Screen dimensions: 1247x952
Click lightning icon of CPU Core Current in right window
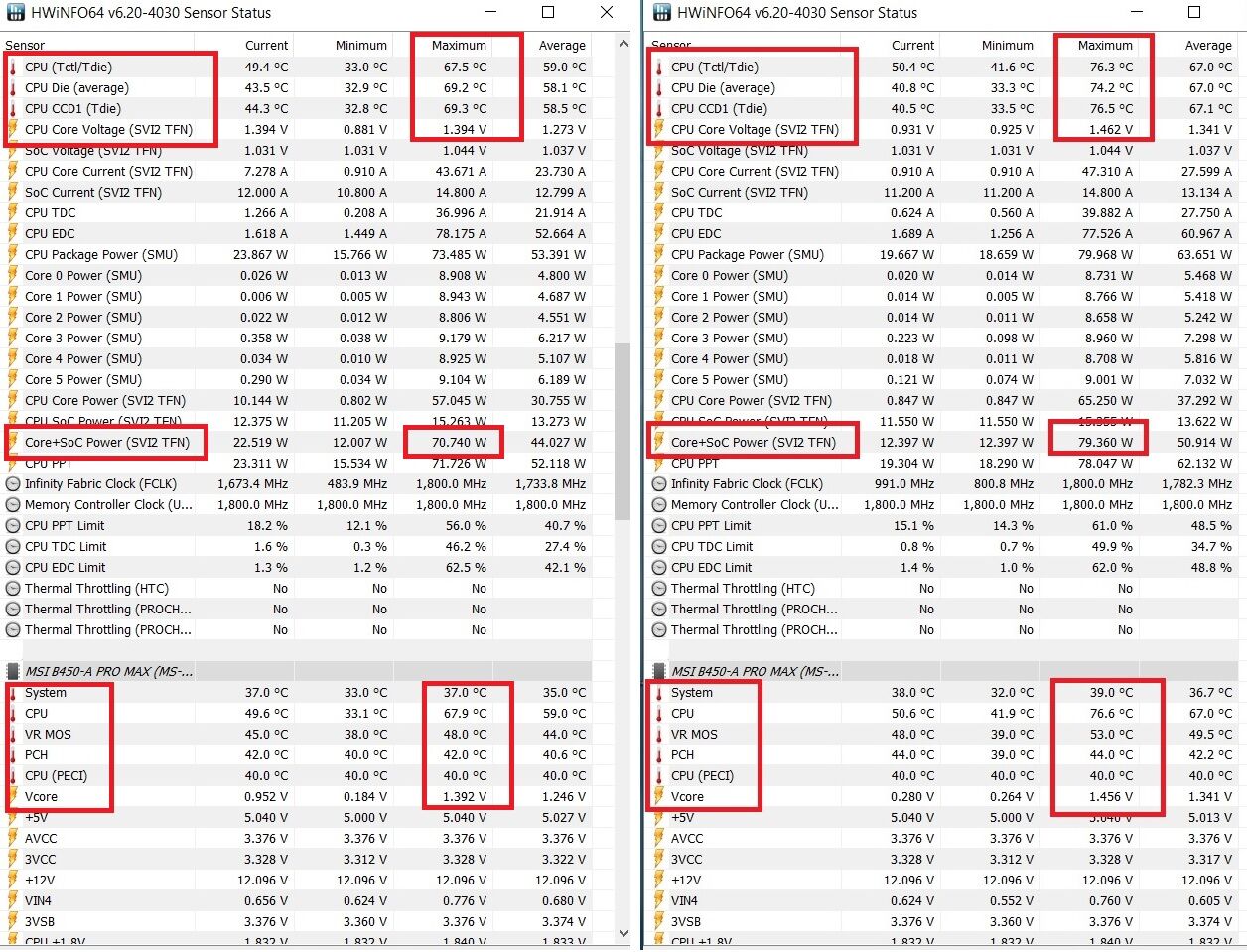tap(659, 172)
